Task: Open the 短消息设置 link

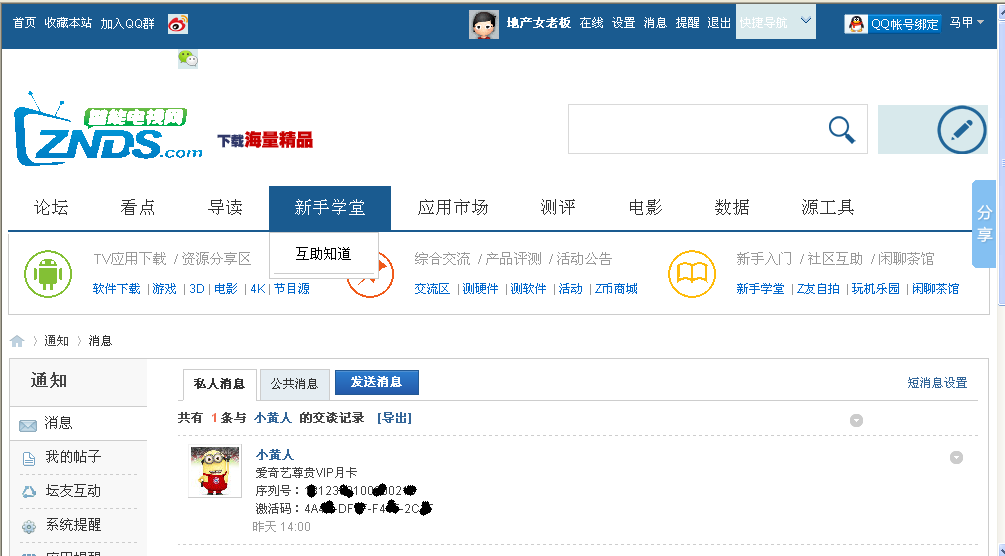Action: (x=937, y=383)
